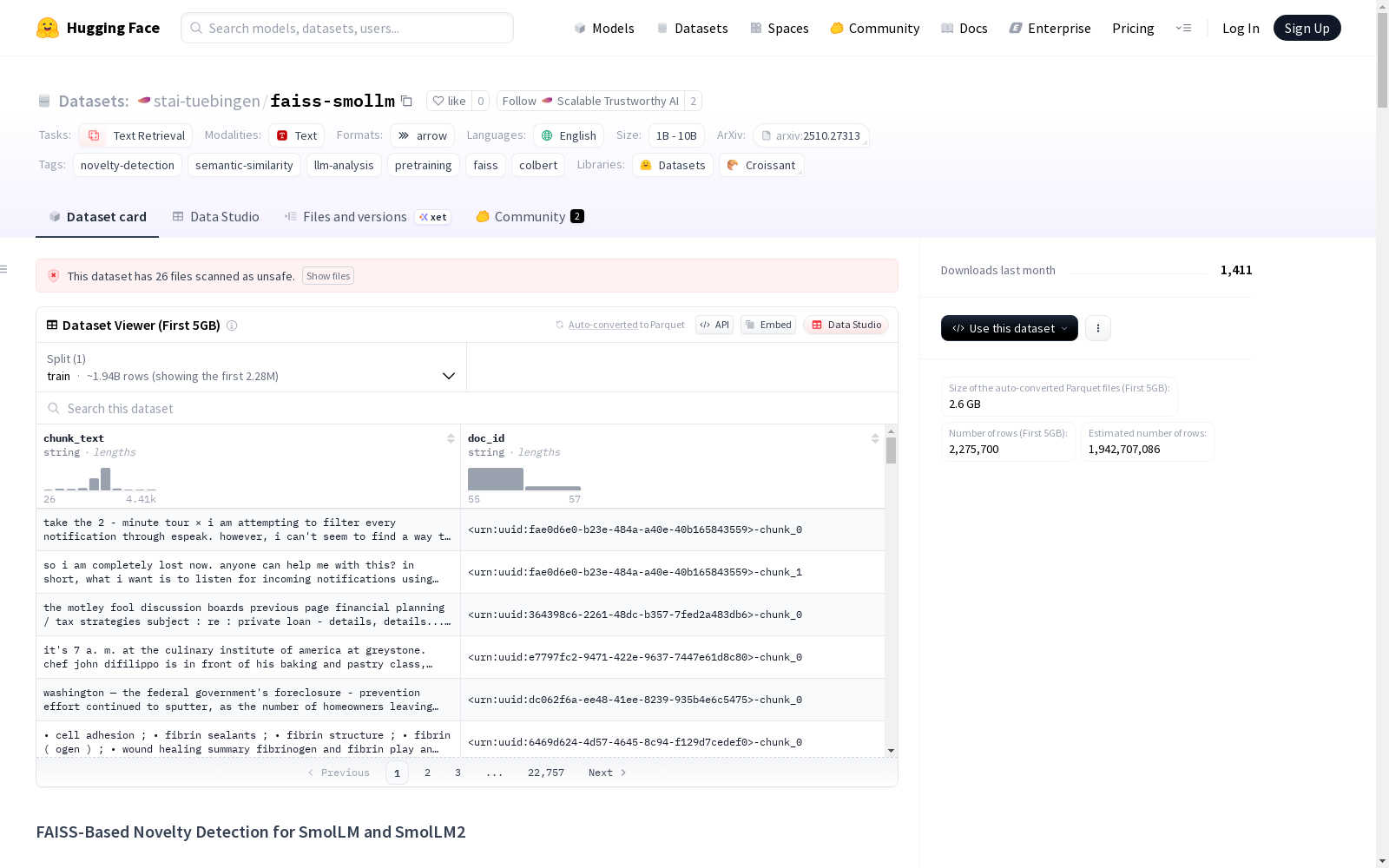The image size is (1389, 868).
Task: Copy dataset name with the copy icon
Action: click(406, 101)
